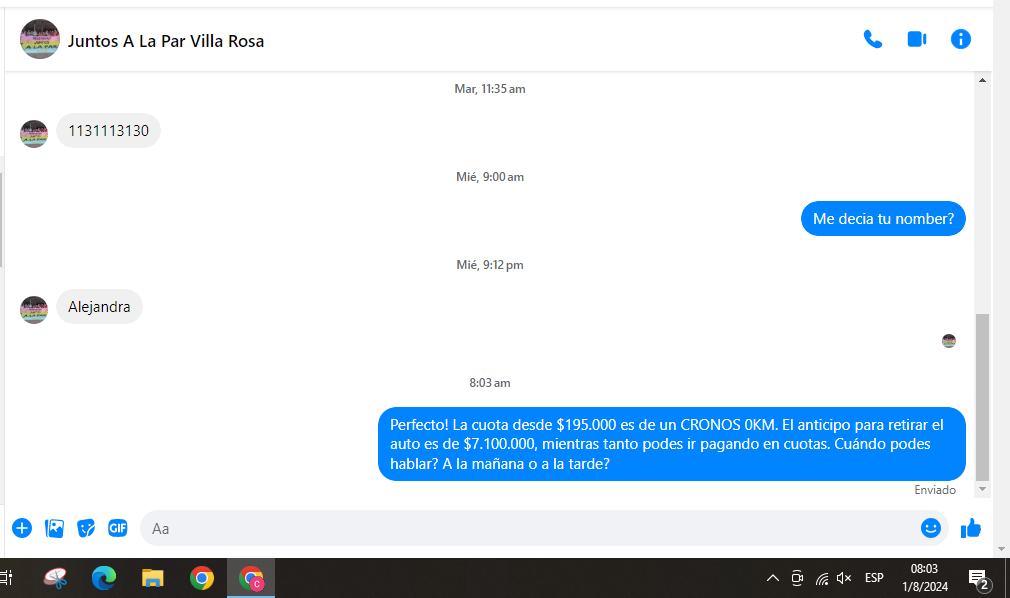Open more actions with the plus icon
This screenshot has height=598, width=1010.
pos(22,528)
